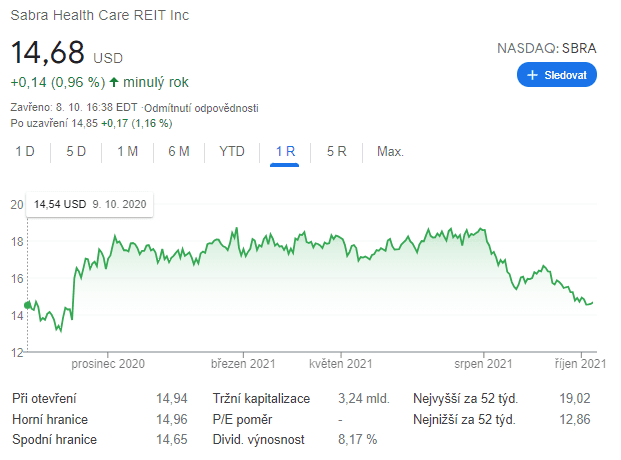The width and height of the screenshot is (621, 460).
Task: Click the 8,17 % dividend yield value
Action: tap(357, 440)
